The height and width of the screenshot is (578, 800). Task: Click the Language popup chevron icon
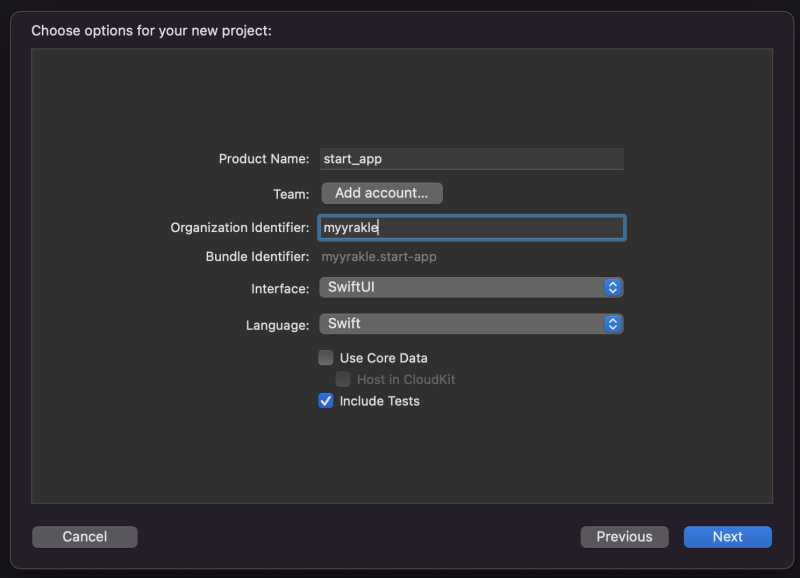(613, 324)
